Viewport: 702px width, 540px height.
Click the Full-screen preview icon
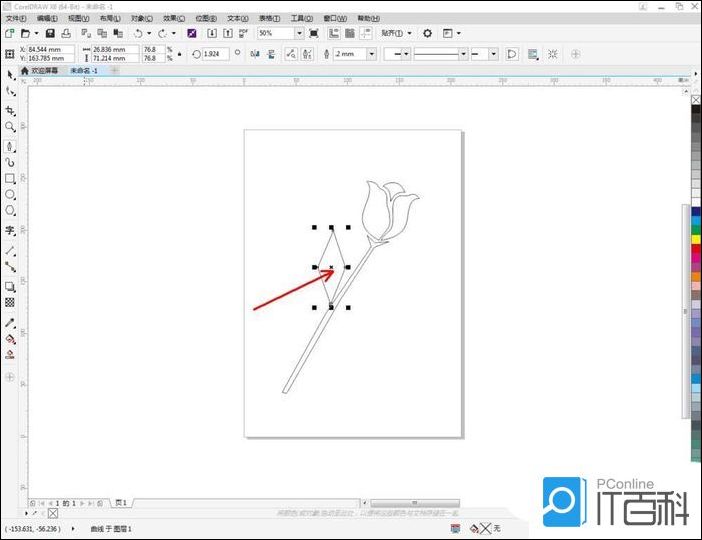(x=314, y=33)
